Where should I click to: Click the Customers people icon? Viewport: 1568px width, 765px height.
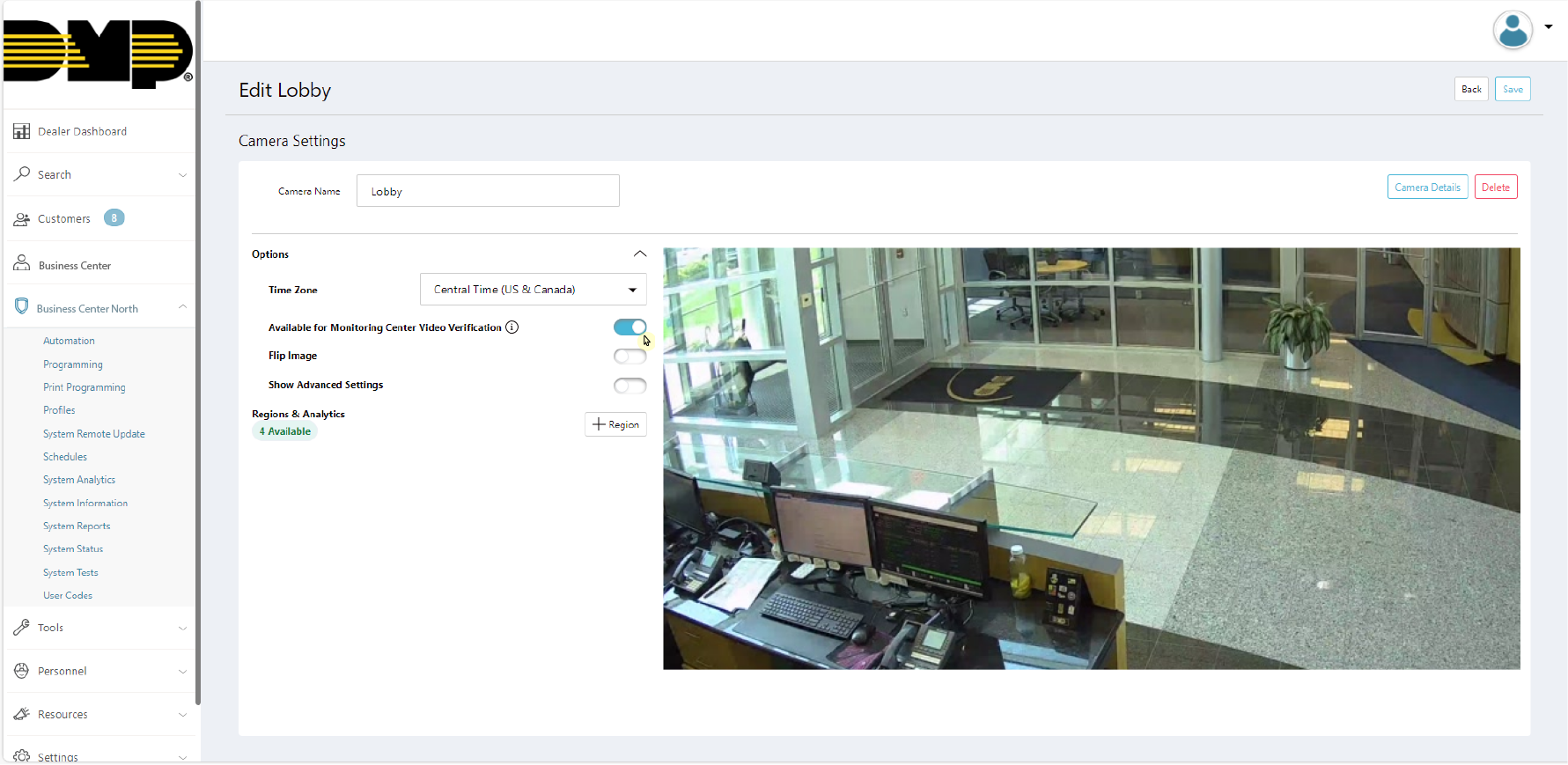tap(22, 218)
